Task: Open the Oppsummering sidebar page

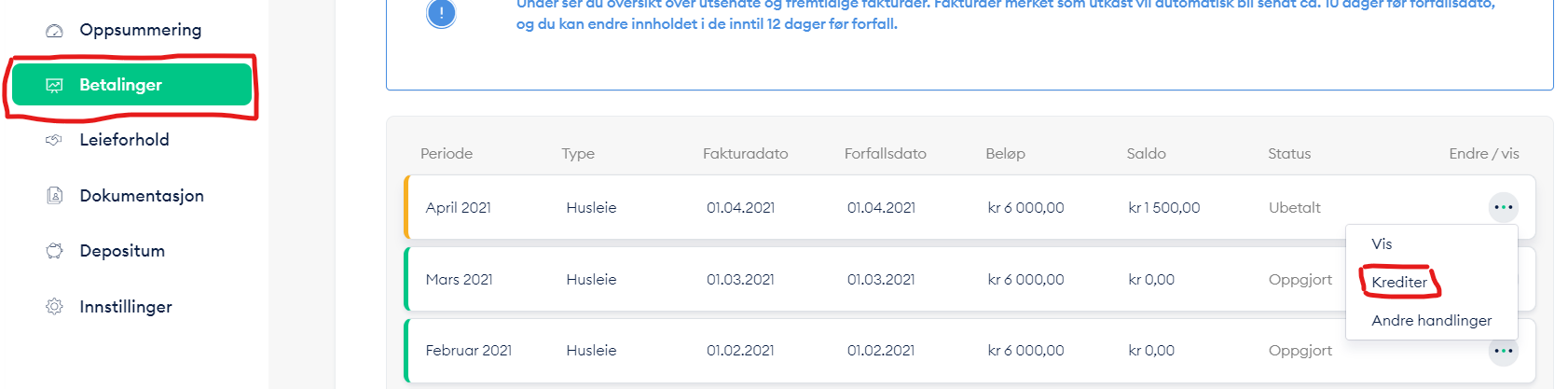Action: (140, 30)
